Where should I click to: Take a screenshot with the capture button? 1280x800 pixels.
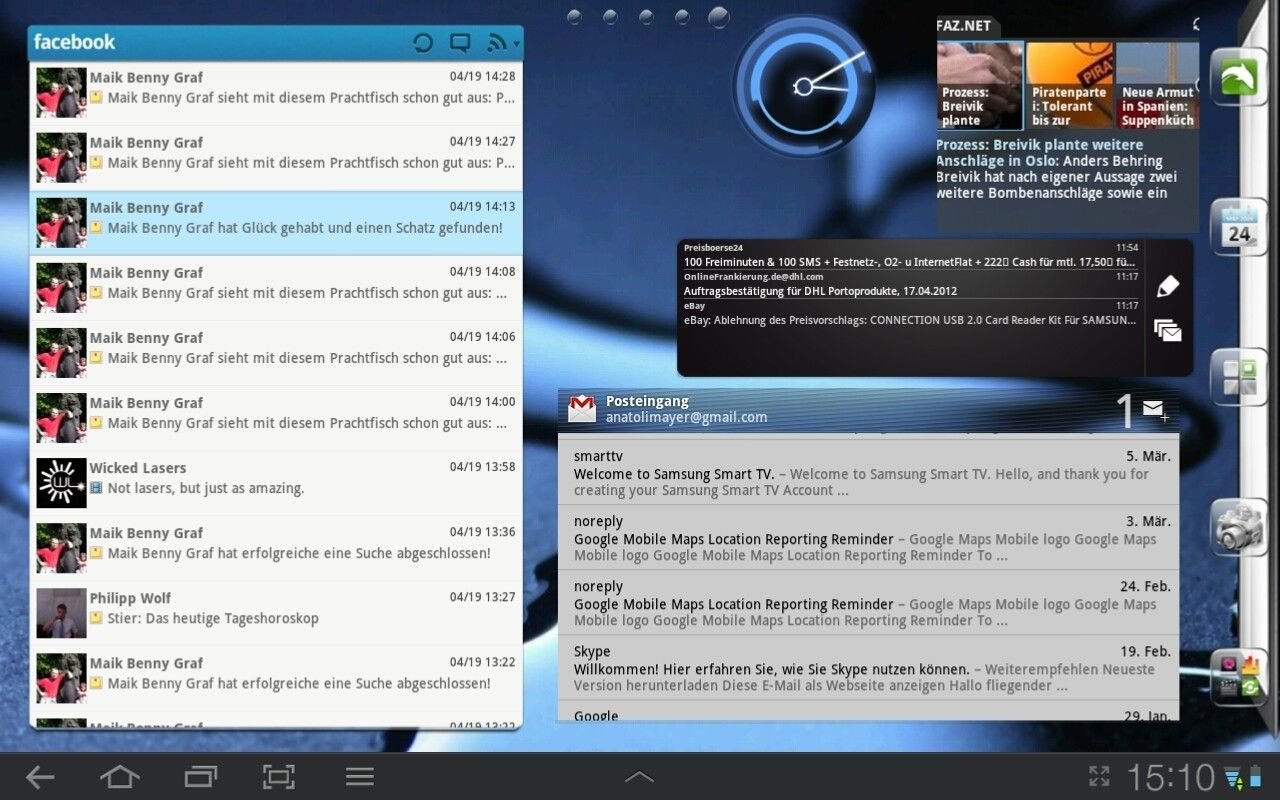coord(279,777)
